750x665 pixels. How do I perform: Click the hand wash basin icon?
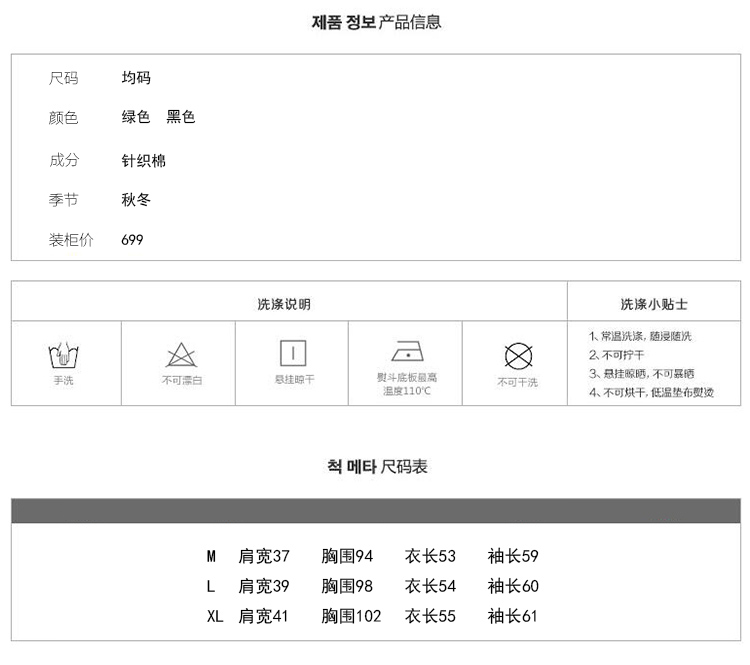(63, 355)
